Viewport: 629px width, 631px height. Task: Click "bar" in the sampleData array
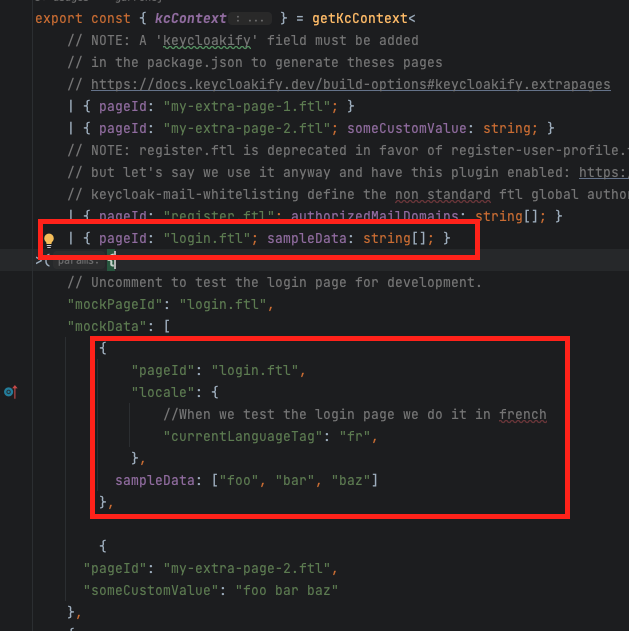(x=295, y=480)
